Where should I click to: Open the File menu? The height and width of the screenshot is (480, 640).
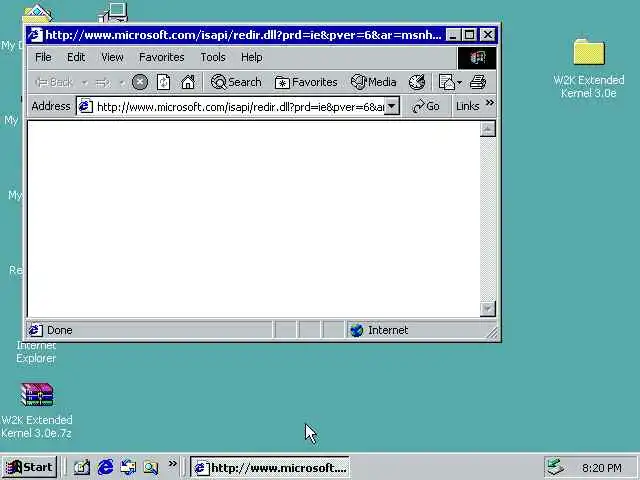43,57
